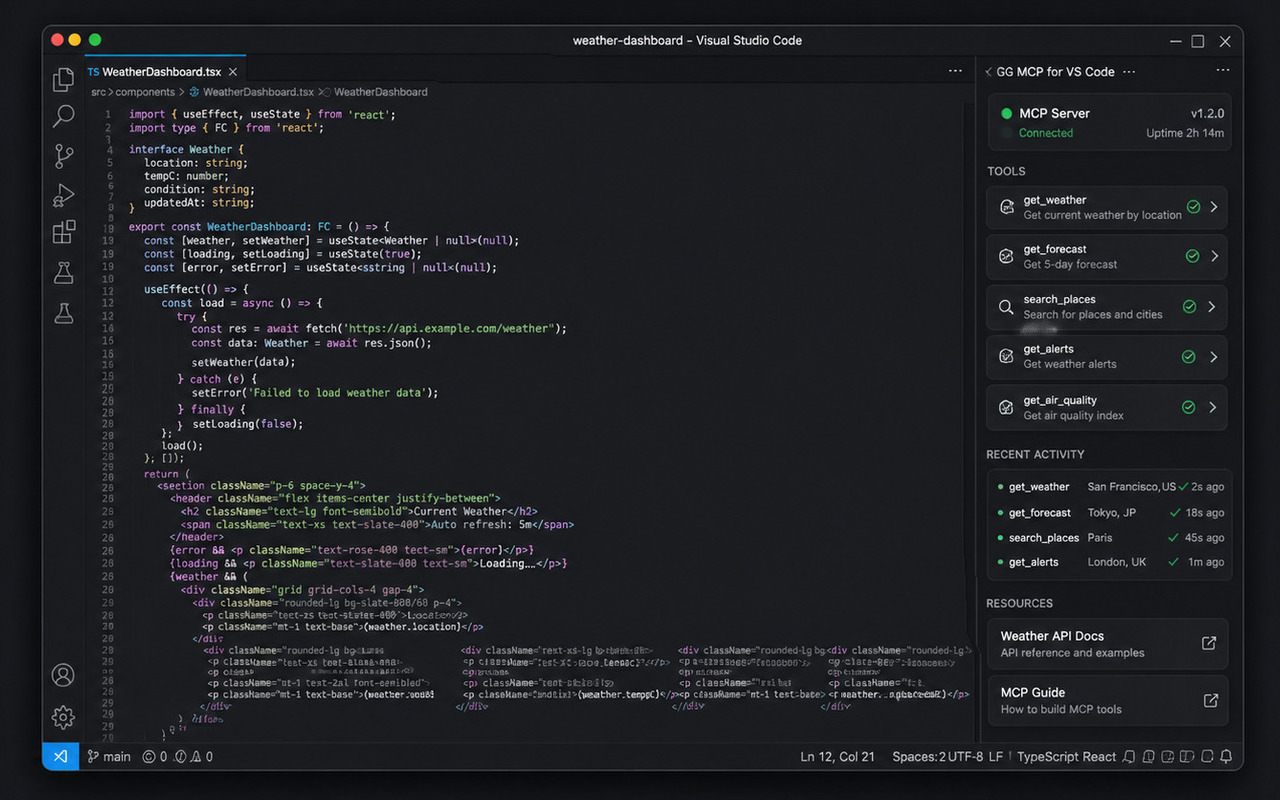Open the Search magnifier in activity bar
Screen dimensions: 1280x800
(x=64, y=117)
